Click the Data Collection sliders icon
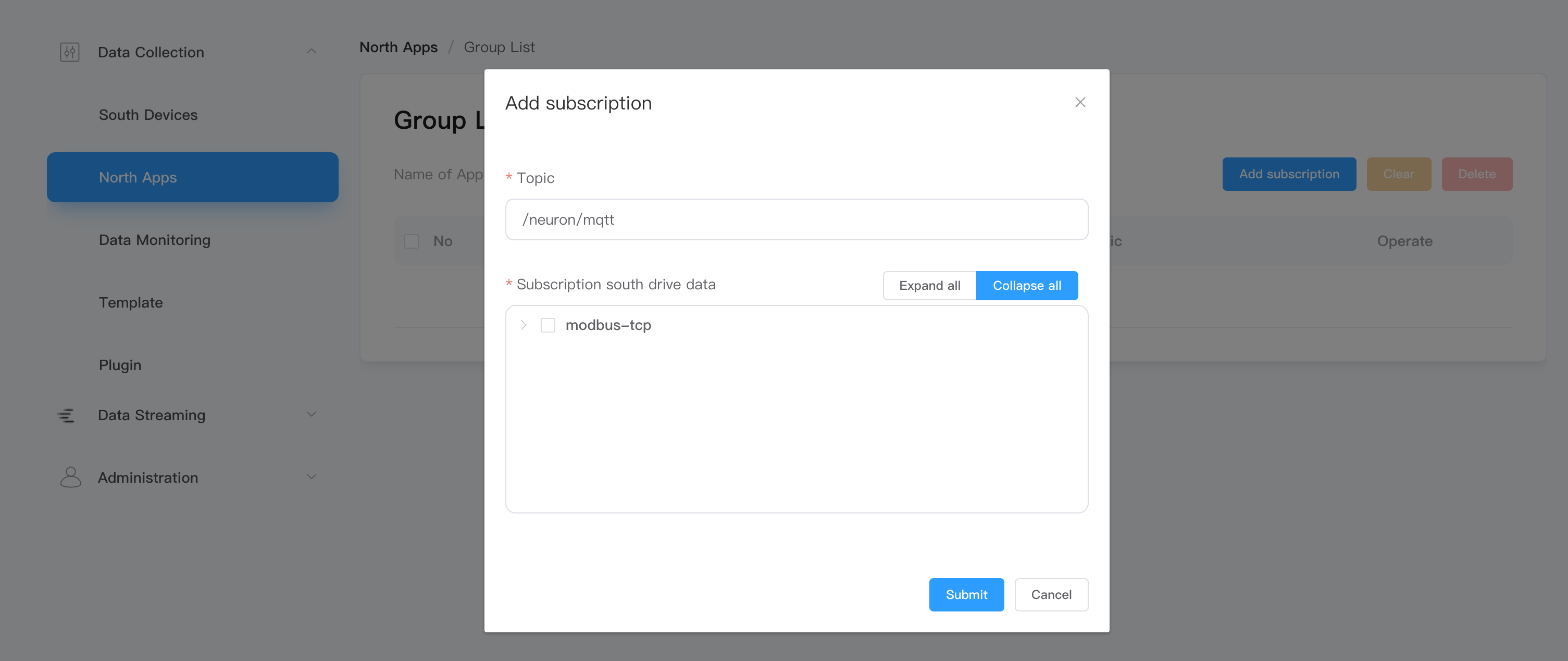This screenshot has width=1568, height=661. click(x=69, y=53)
